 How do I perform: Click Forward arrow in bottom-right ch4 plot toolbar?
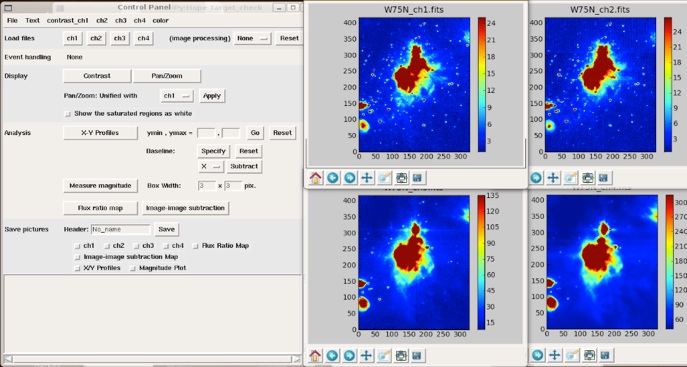coord(537,355)
